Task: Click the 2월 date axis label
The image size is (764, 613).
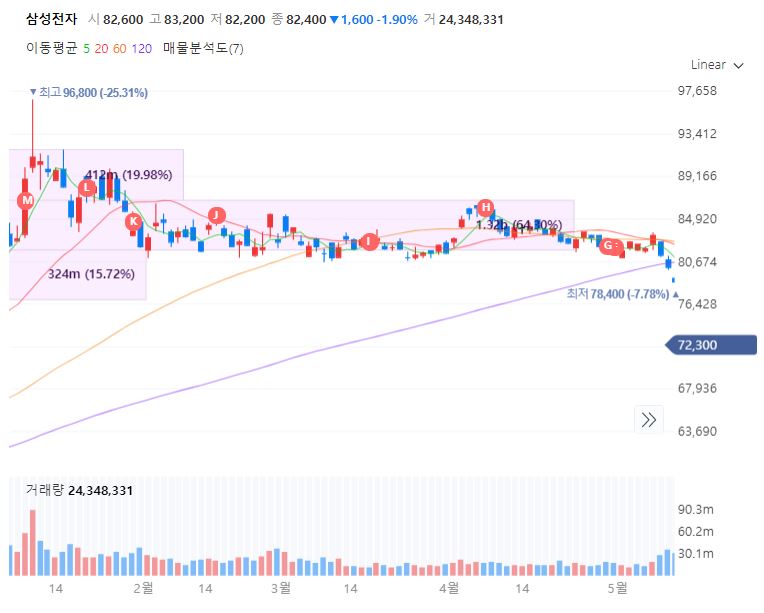Action: coord(143,588)
